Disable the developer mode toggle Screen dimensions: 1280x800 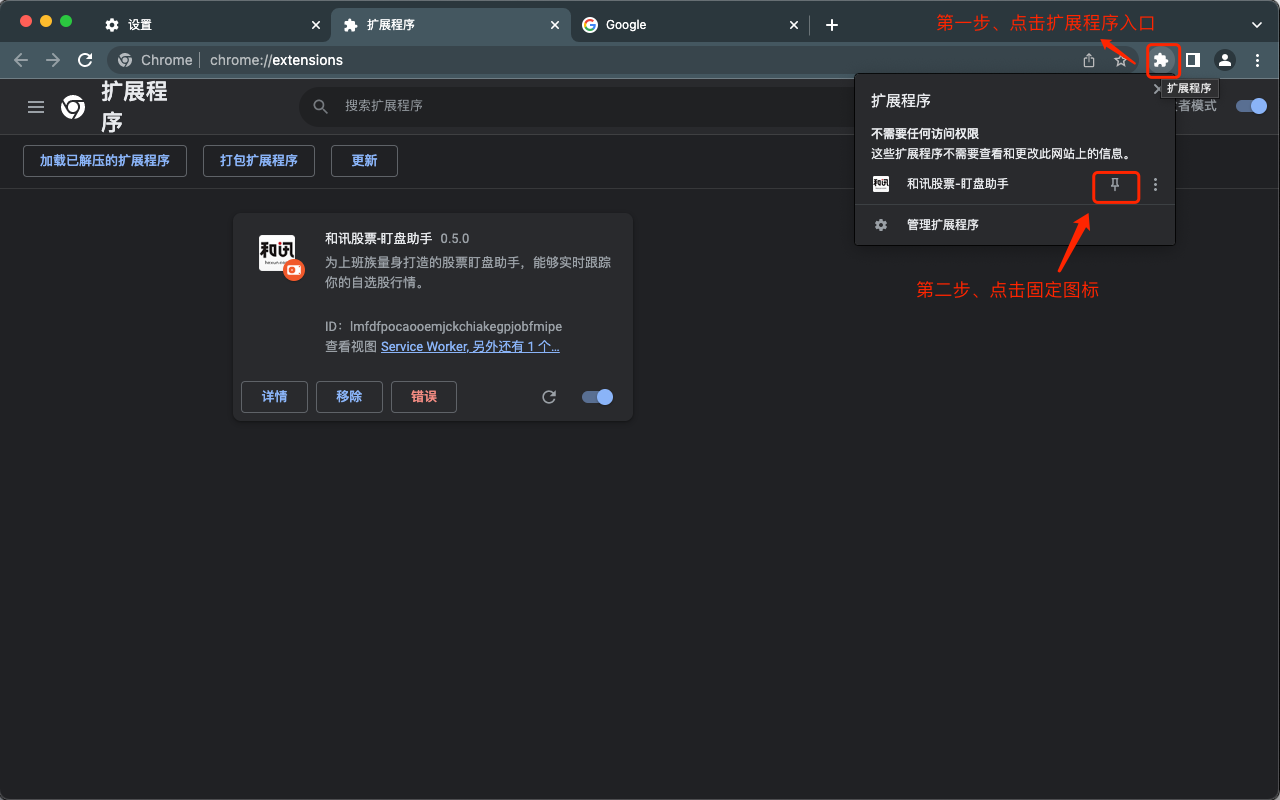click(1251, 105)
